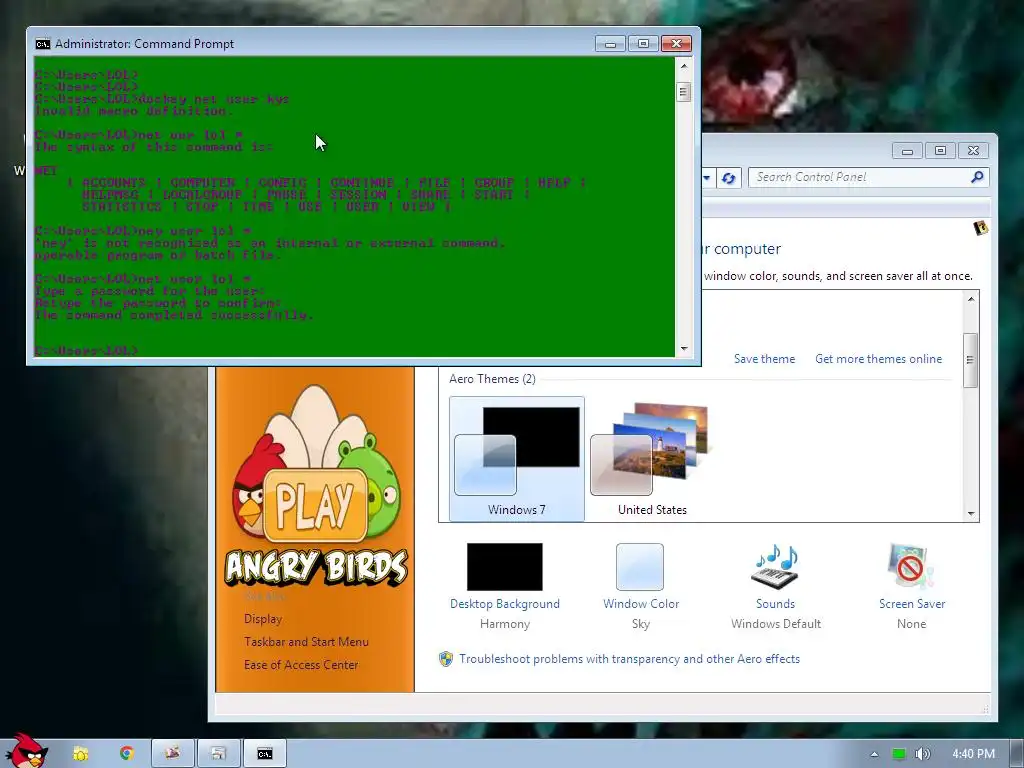Open the volume speaker tray icon
The width and height of the screenshot is (1024, 768).
tap(922, 754)
